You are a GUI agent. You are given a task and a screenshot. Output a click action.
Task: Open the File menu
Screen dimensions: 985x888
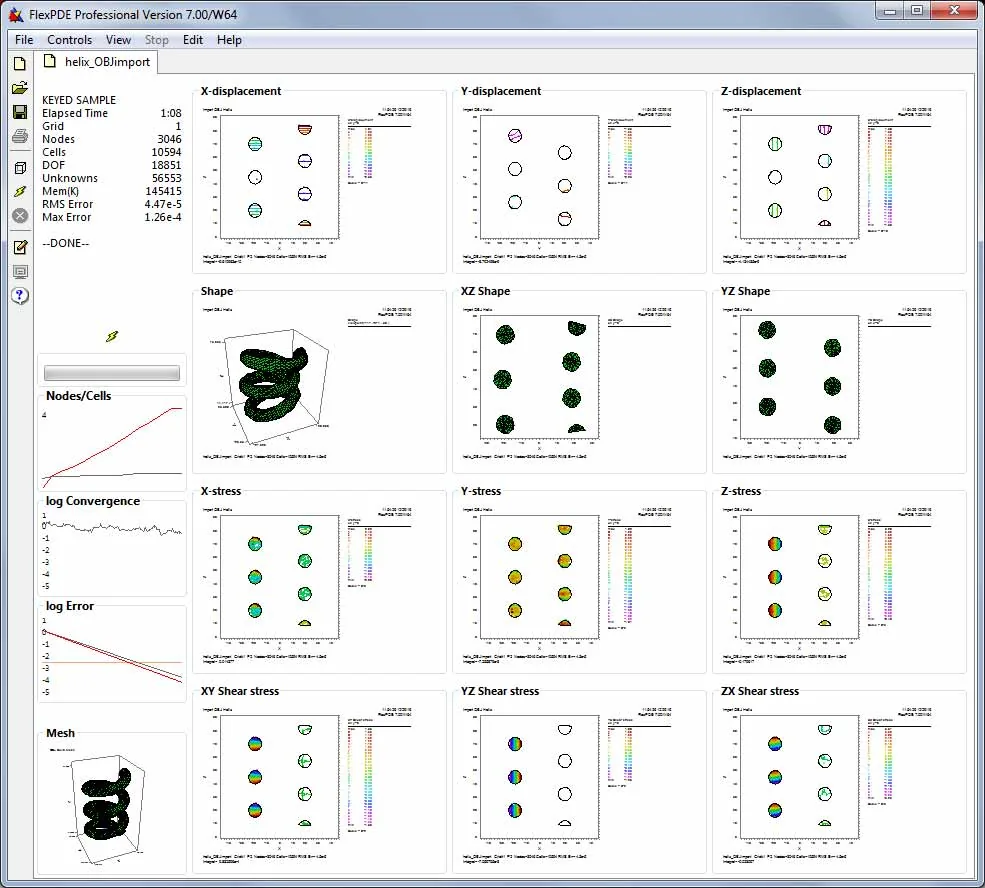24,40
